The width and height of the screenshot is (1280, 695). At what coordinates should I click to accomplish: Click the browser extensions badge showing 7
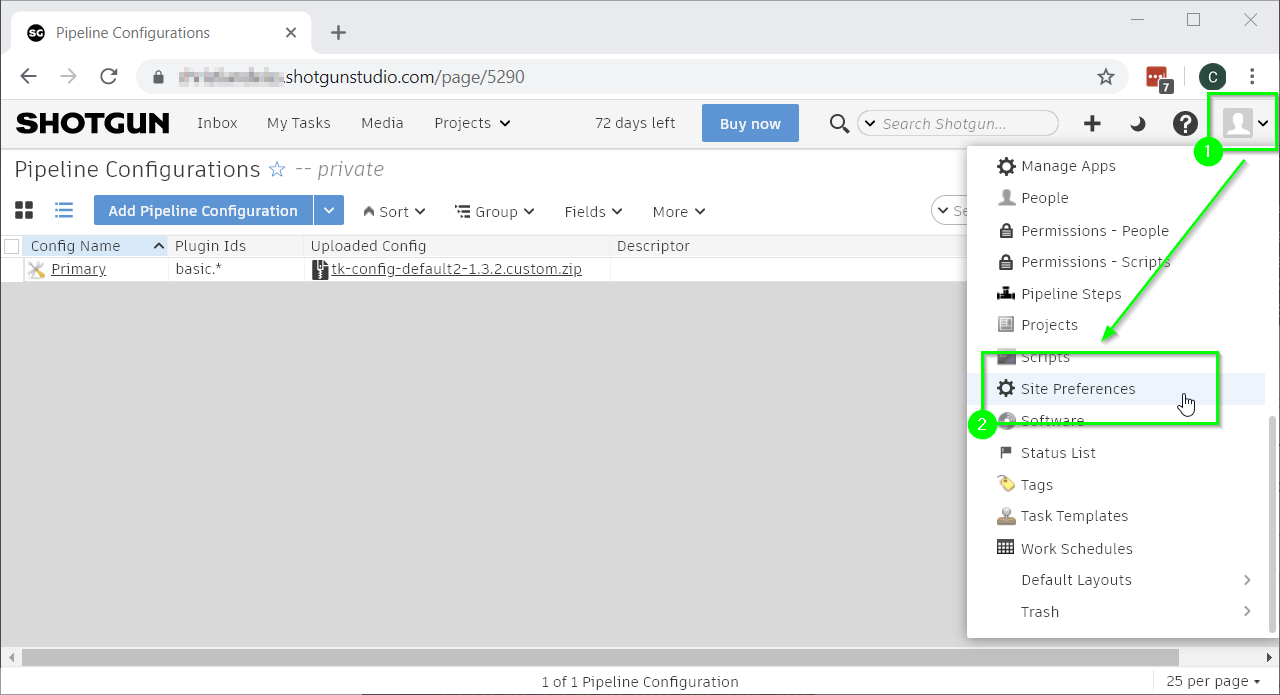(1156, 77)
